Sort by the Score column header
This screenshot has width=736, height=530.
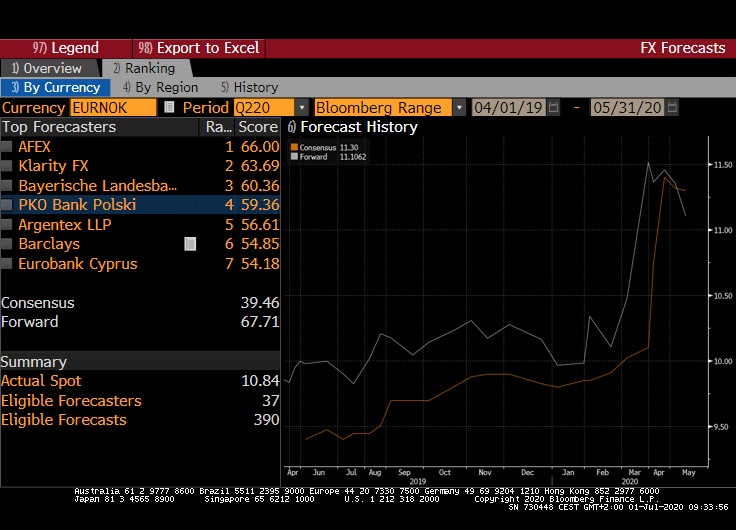[x=257, y=127]
